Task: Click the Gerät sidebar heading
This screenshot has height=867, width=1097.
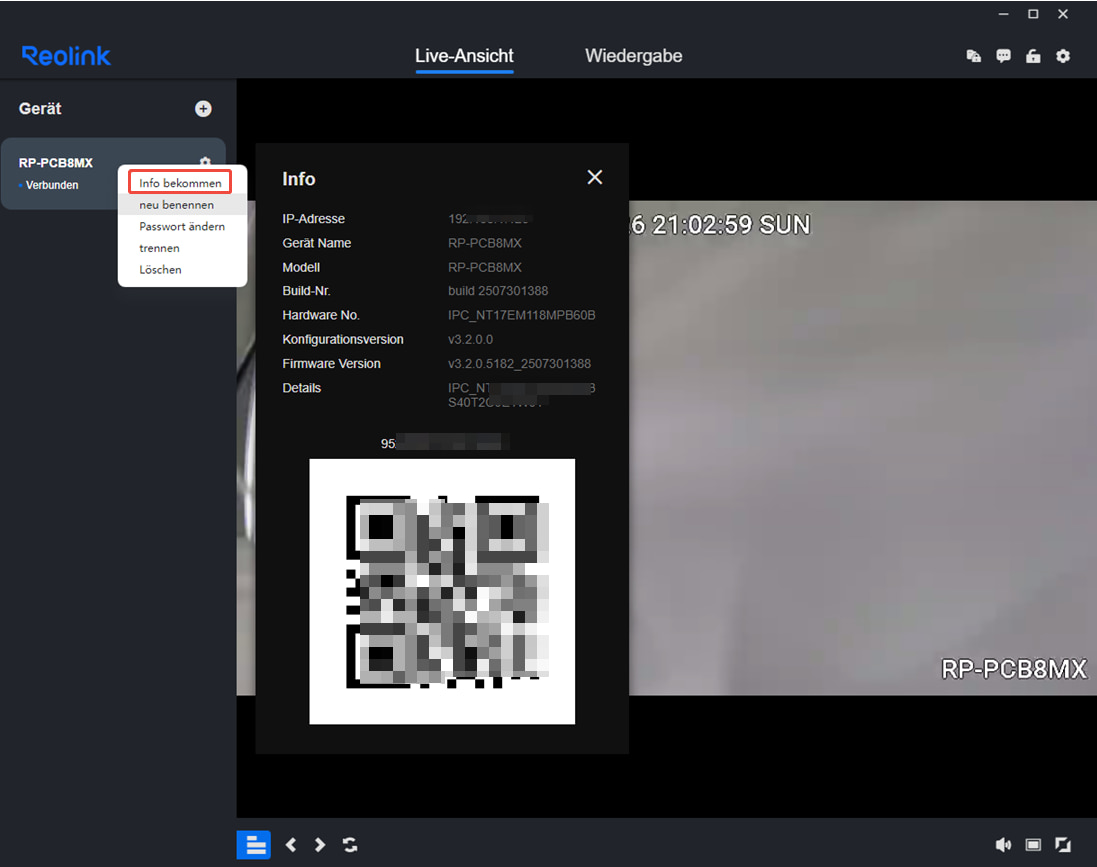Action: tap(40, 108)
